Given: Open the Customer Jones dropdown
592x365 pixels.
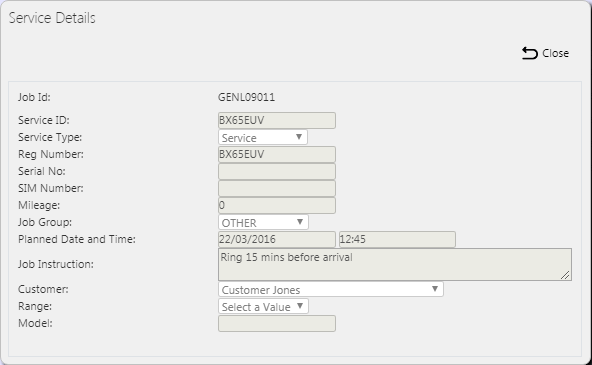Looking at the screenshot, I should pyautogui.click(x=331, y=289).
